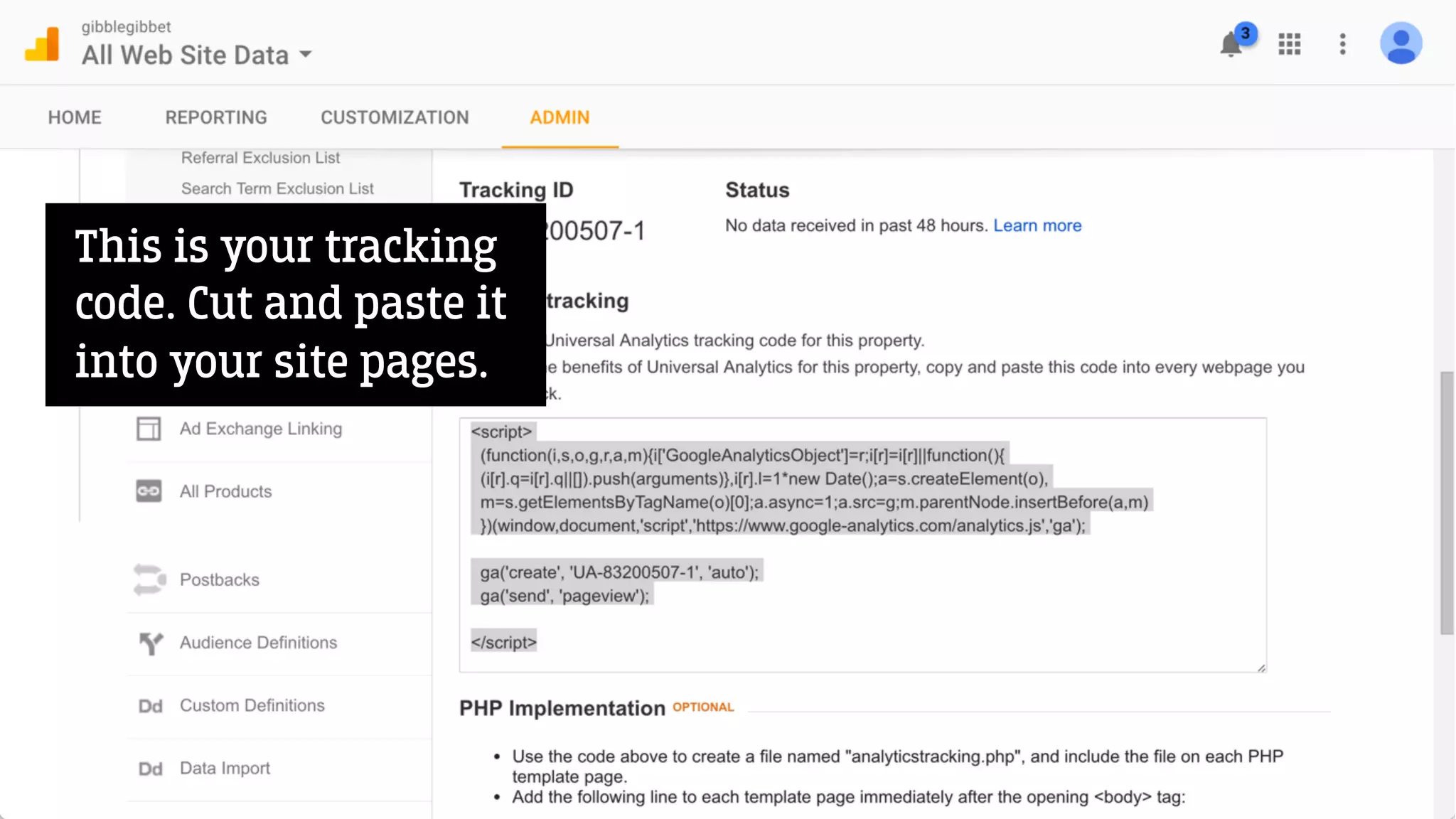Screen dimensions: 1456x819
Task: Click 'No data received in past 48 hours' text
Action: tap(857, 225)
